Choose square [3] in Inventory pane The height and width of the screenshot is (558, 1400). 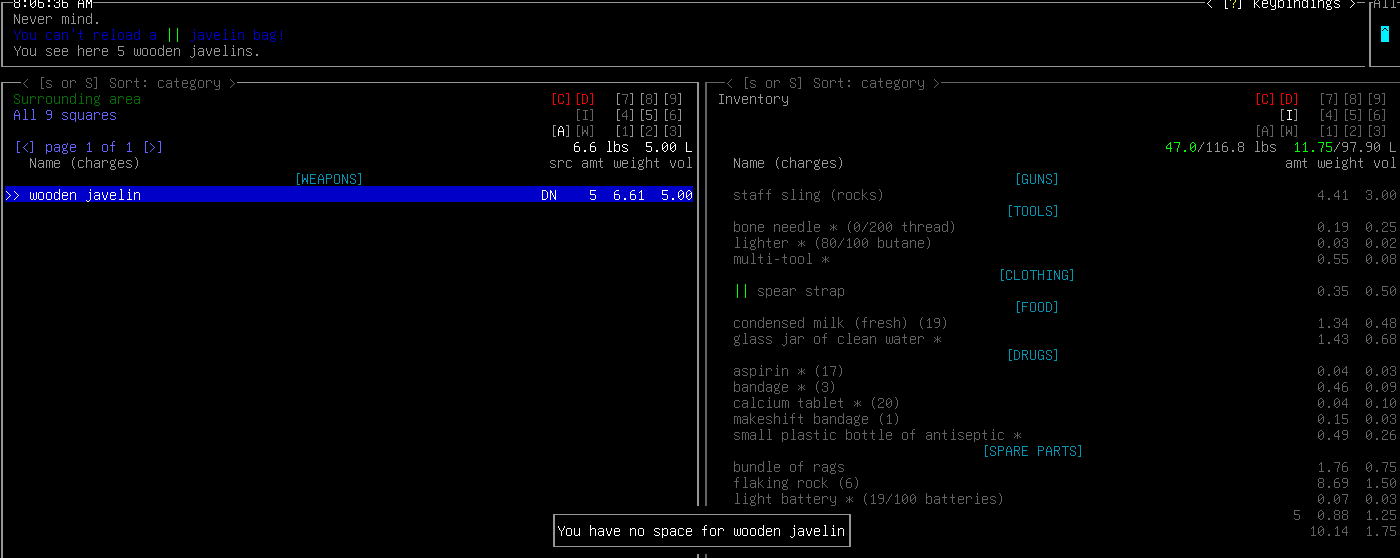(1377, 131)
